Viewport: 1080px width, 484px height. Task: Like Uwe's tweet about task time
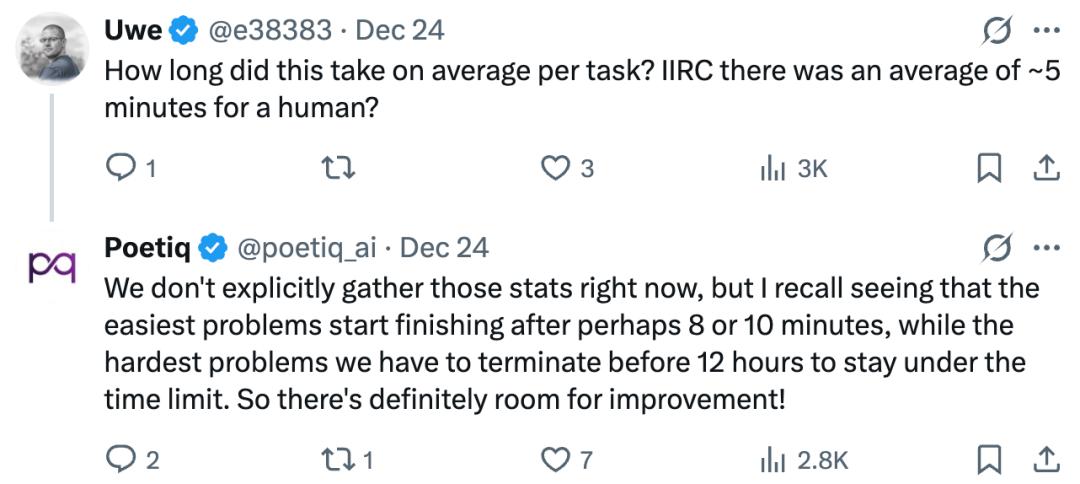tap(555, 169)
